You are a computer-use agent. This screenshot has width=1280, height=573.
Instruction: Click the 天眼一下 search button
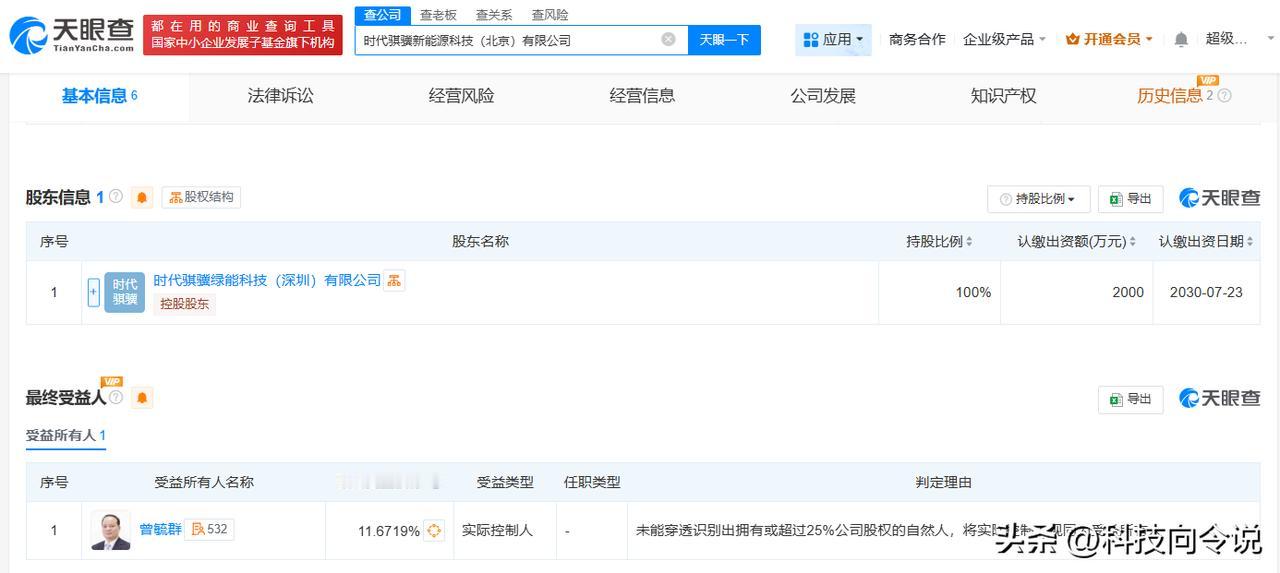coord(724,40)
